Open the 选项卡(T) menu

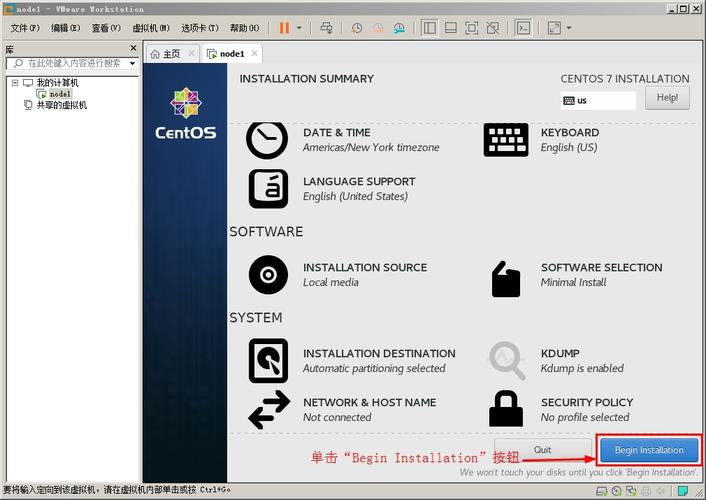(199, 28)
